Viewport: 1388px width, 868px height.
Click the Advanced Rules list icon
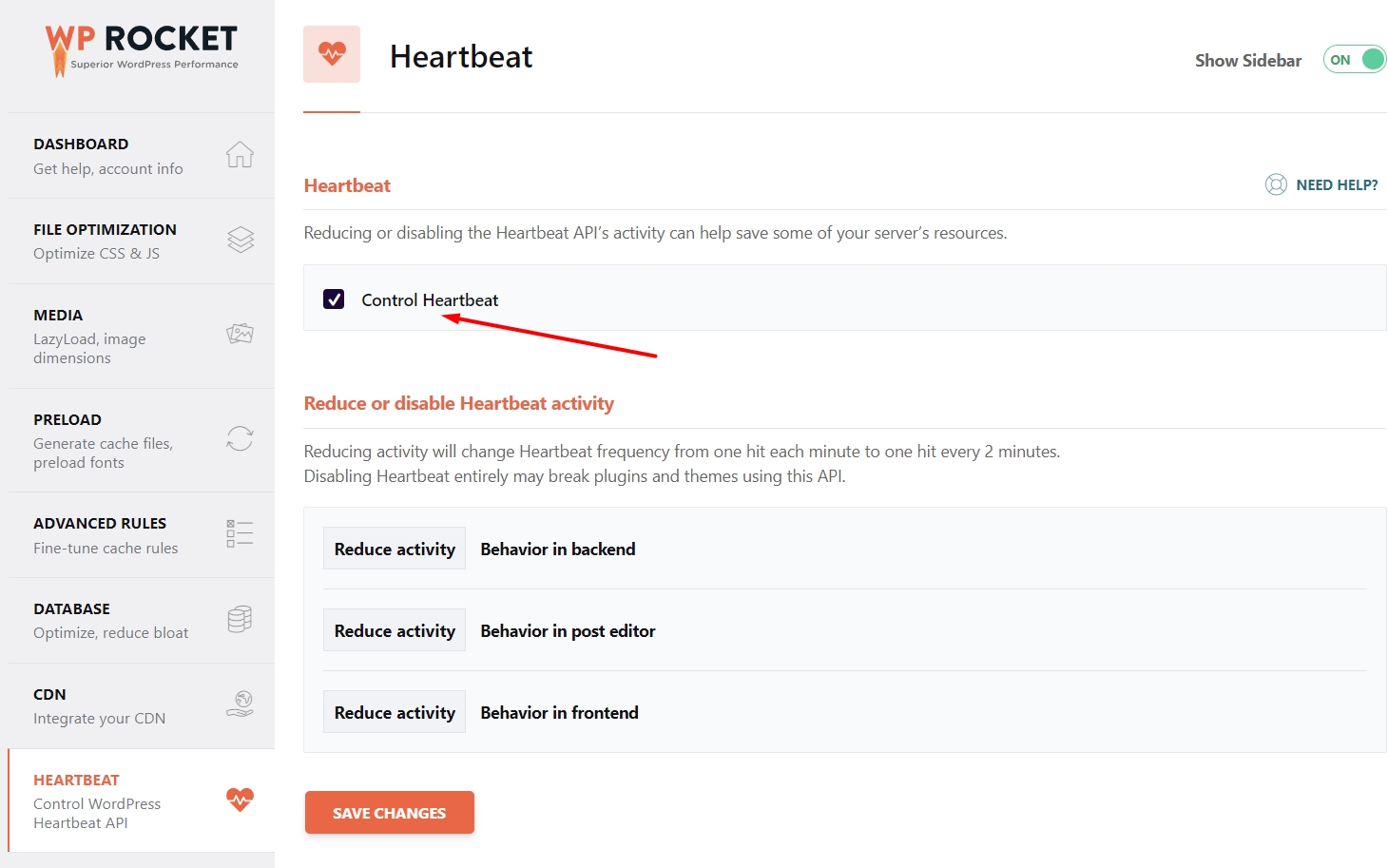click(240, 533)
